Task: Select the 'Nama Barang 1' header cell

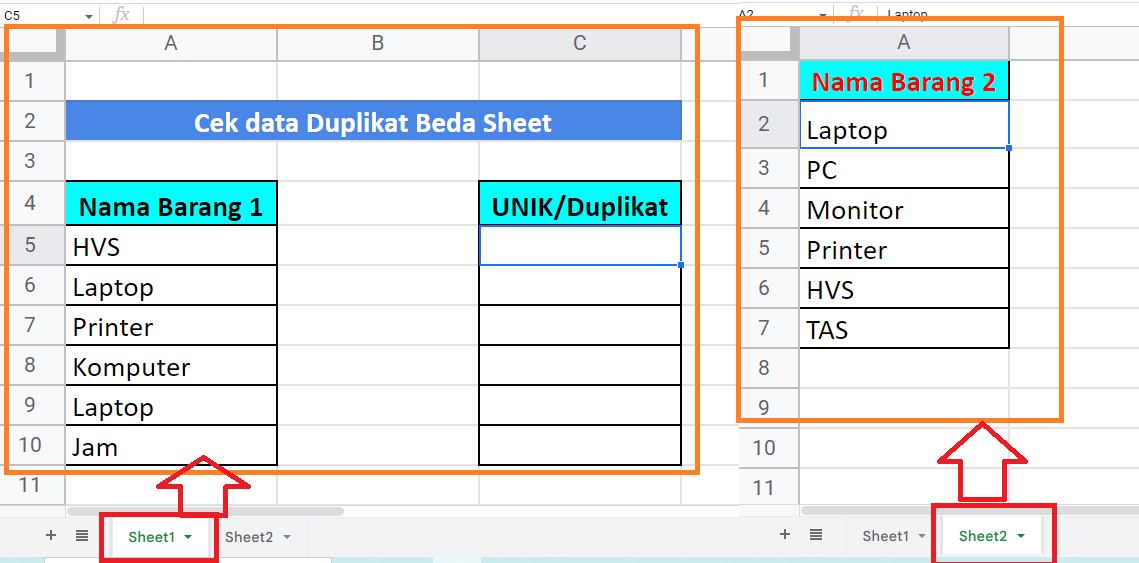Action: pos(171,203)
